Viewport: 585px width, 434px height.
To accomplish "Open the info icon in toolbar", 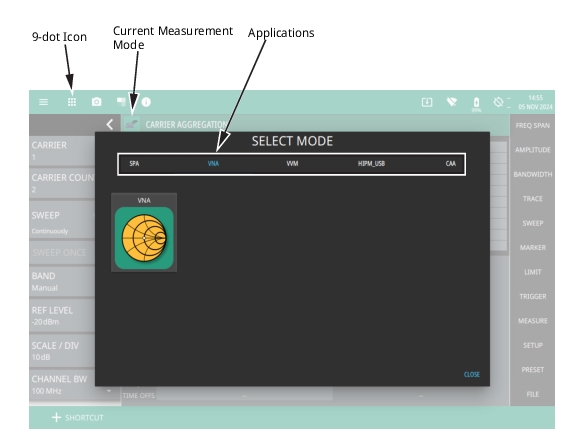I will click(x=146, y=102).
